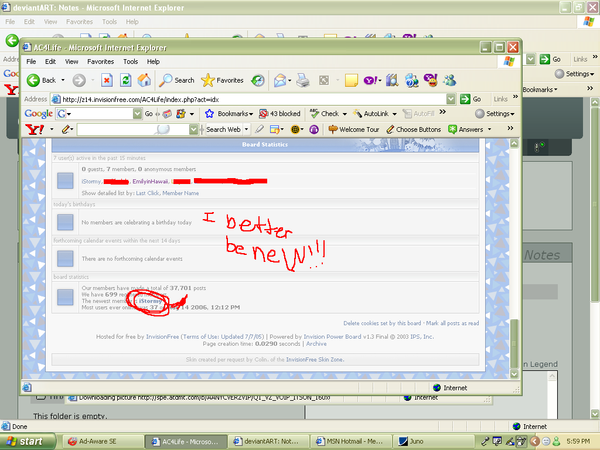The width and height of the screenshot is (600, 450).
Task: Open Welcome Tour on Yahoo toolbar
Action: 354,129
